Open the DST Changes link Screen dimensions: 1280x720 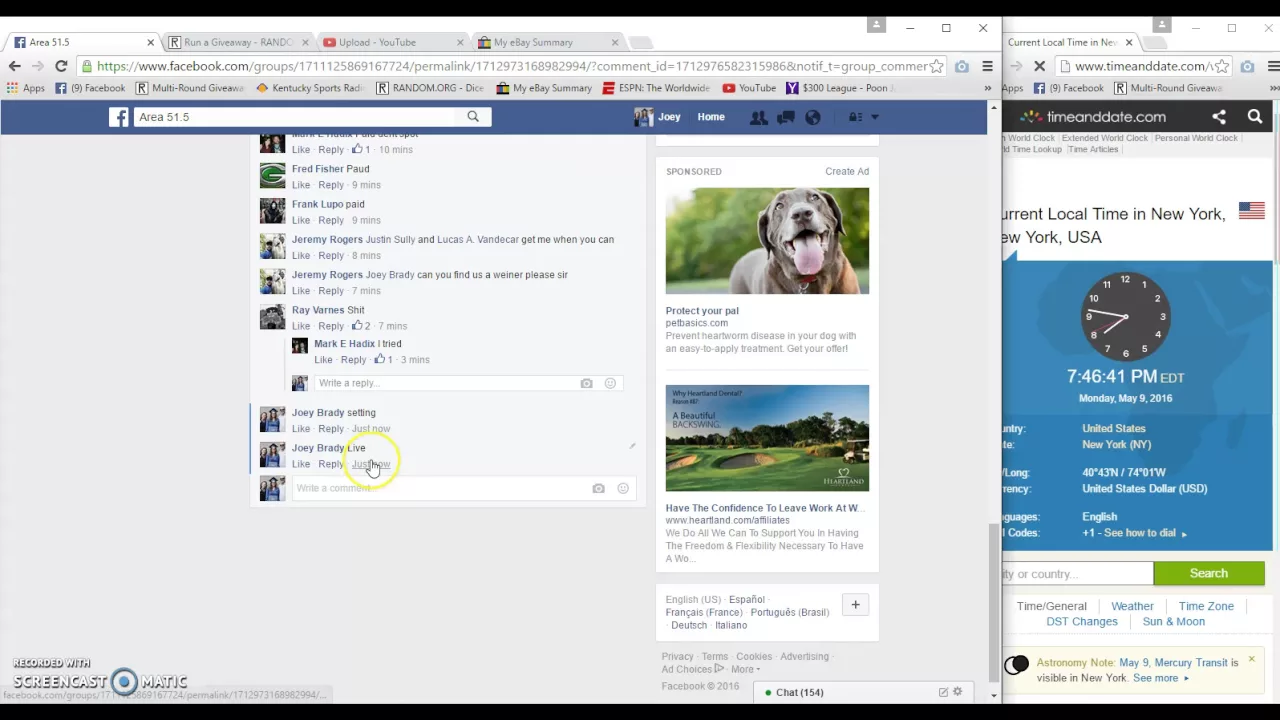coord(1082,622)
